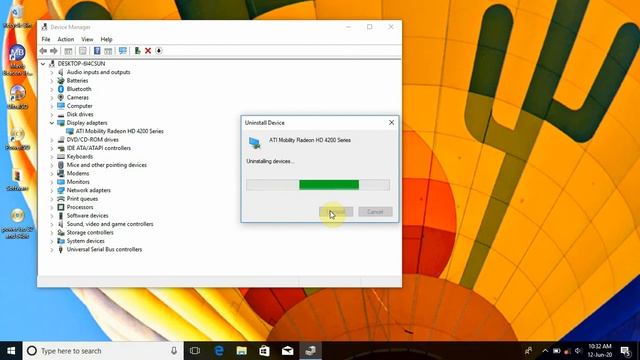Select the Modems tree item
The image size is (640, 360).
click(78, 173)
